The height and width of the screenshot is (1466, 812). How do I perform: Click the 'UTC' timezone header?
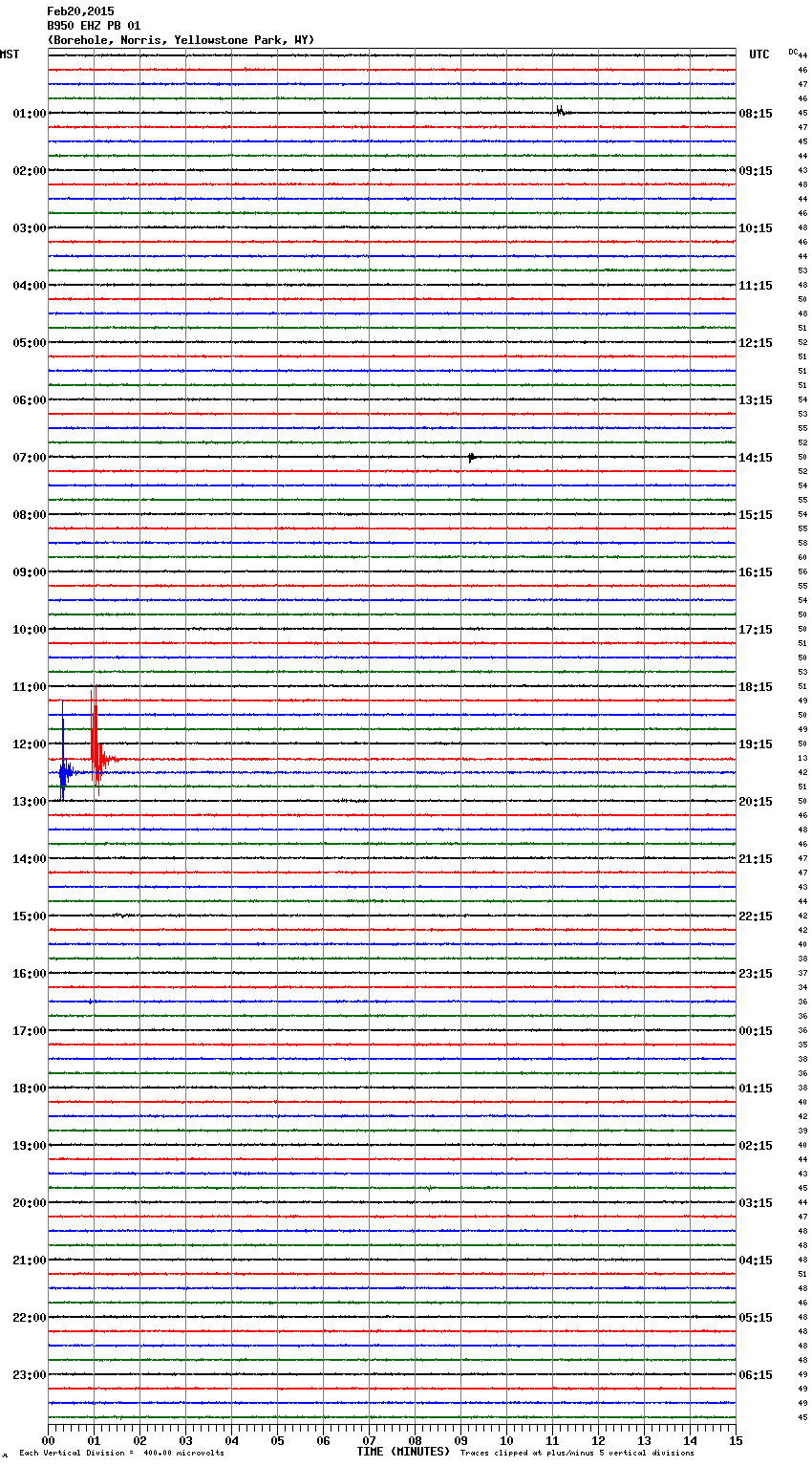pyautogui.click(x=759, y=54)
